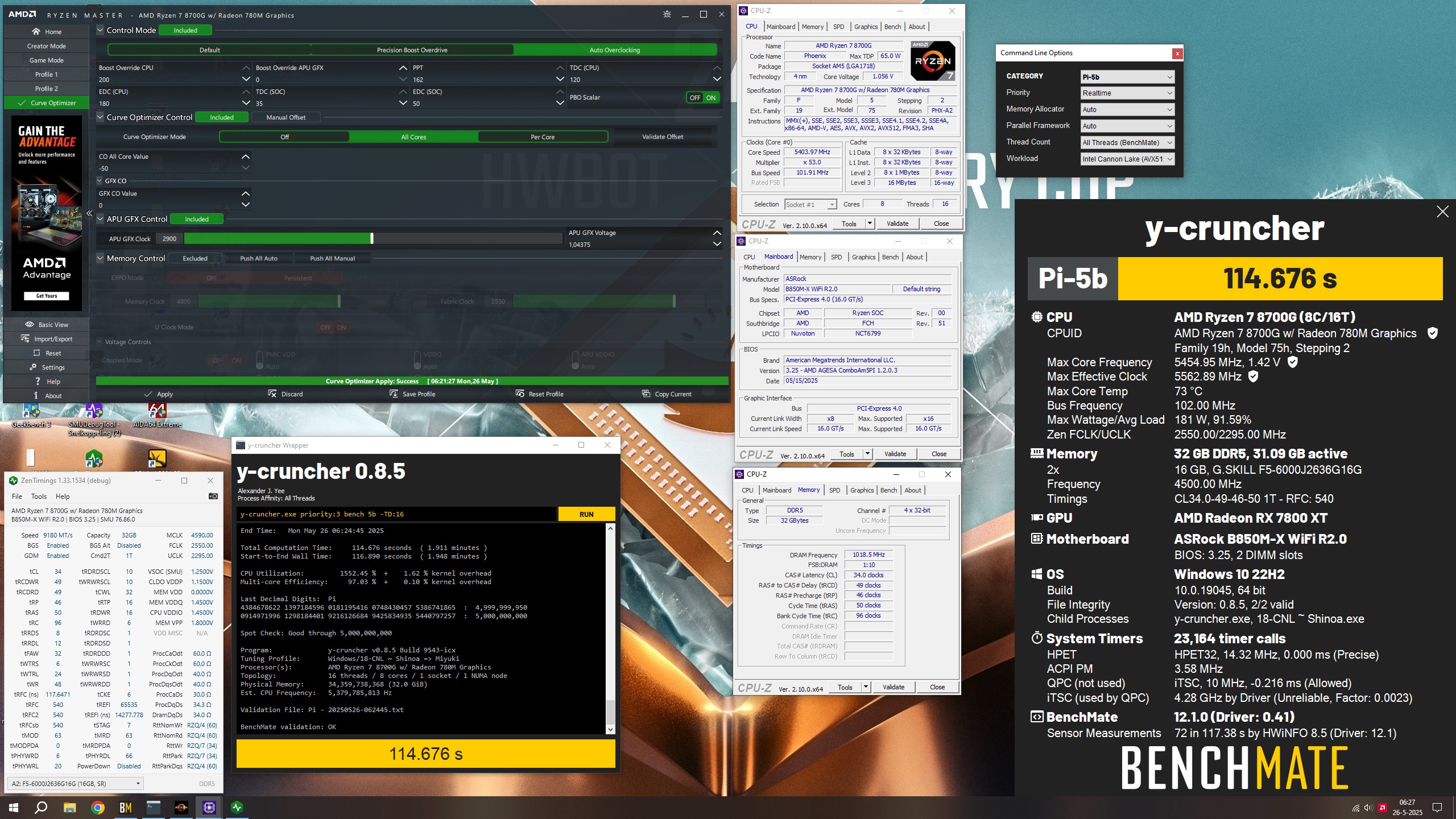Open the Basic View in Ryzen Master
The height and width of the screenshot is (819, 1456).
[x=47, y=325]
